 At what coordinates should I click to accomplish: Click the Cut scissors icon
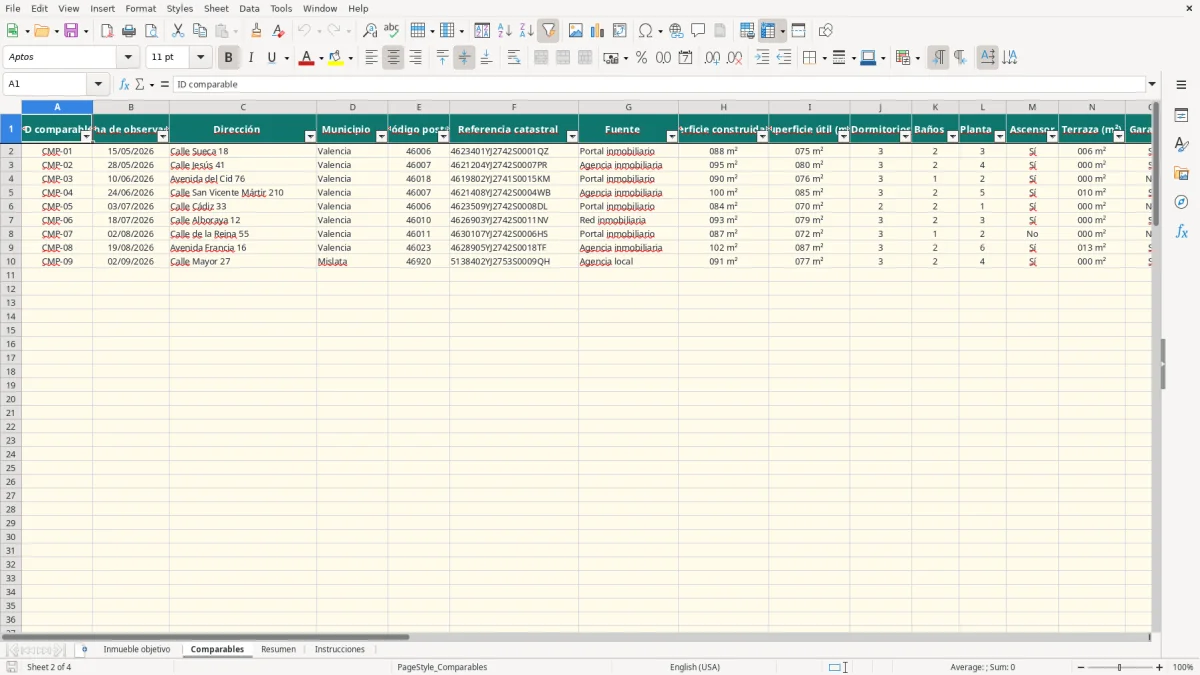178,31
